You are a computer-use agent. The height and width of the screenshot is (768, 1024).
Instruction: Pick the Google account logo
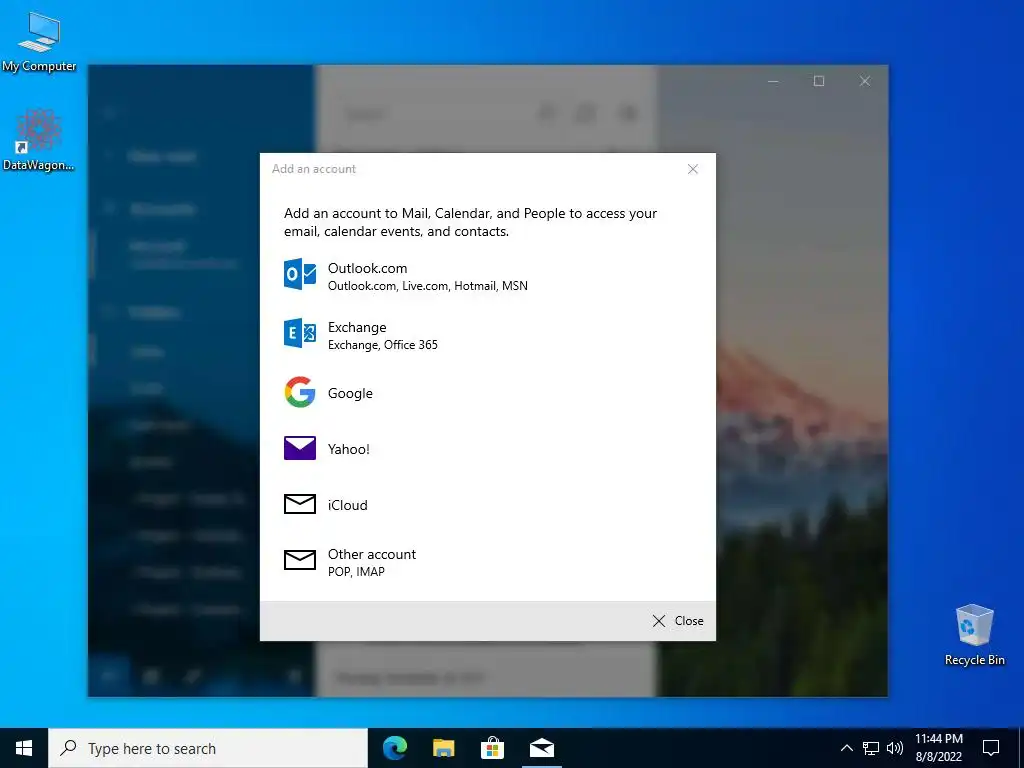tap(300, 392)
